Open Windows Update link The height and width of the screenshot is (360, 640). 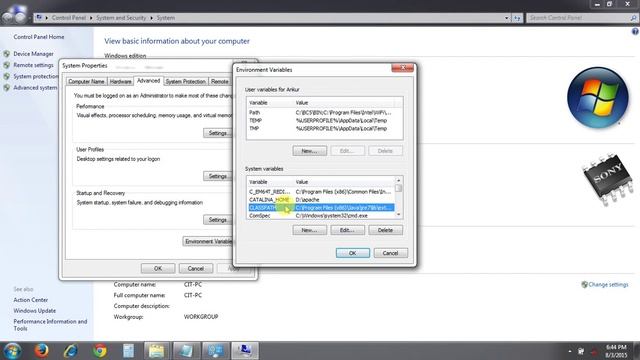point(35,311)
